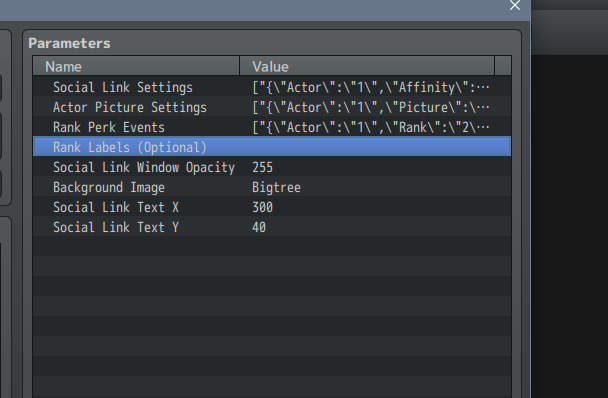This screenshot has height=398, width=608.
Task: Click the opacity value 255
Action: click(263, 167)
